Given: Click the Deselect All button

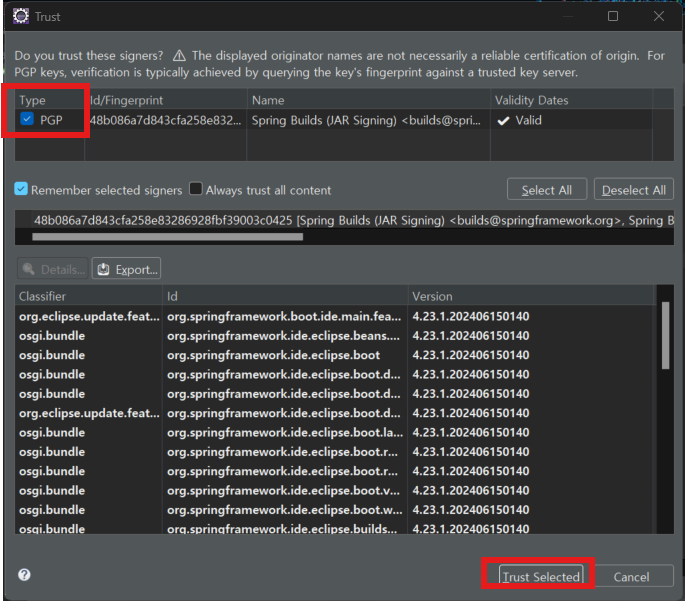Looking at the screenshot, I should tap(633, 190).
